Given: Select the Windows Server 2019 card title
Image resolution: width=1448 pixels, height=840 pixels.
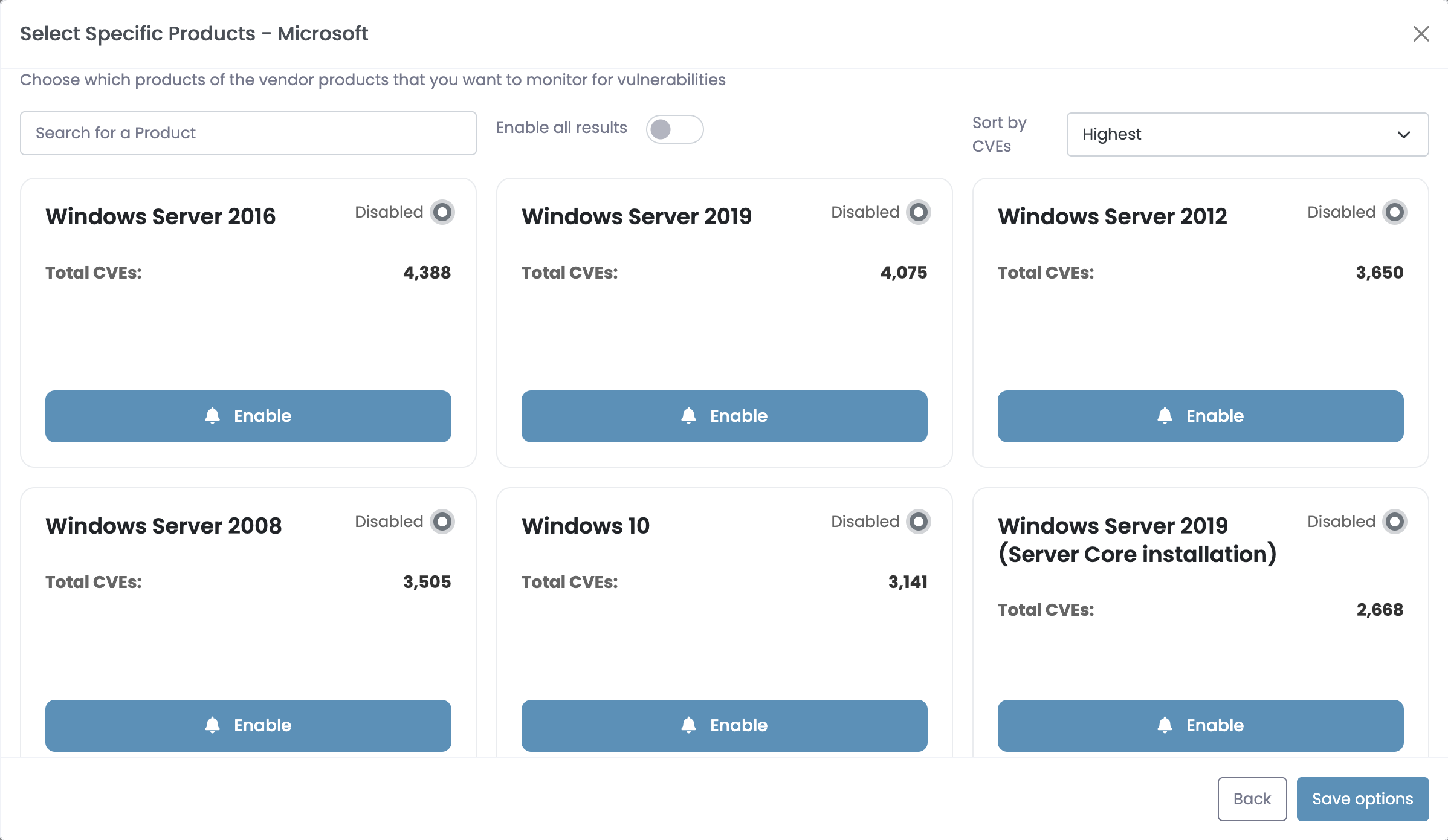Looking at the screenshot, I should (637, 216).
